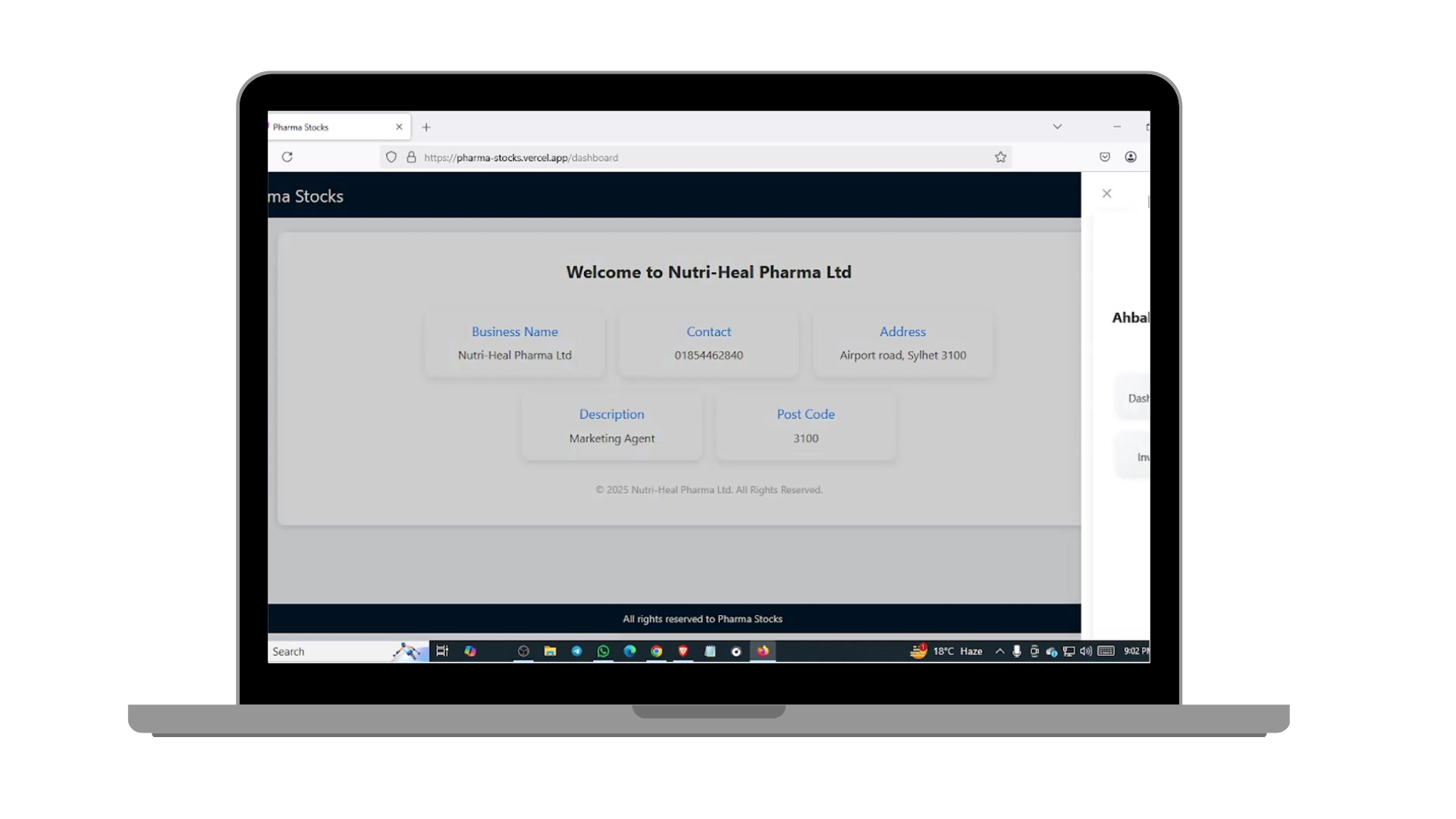Viewport: 1456px width, 819px height.
Task: Close the Pharma Stocks tab
Action: pyautogui.click(x=399, y=127)
